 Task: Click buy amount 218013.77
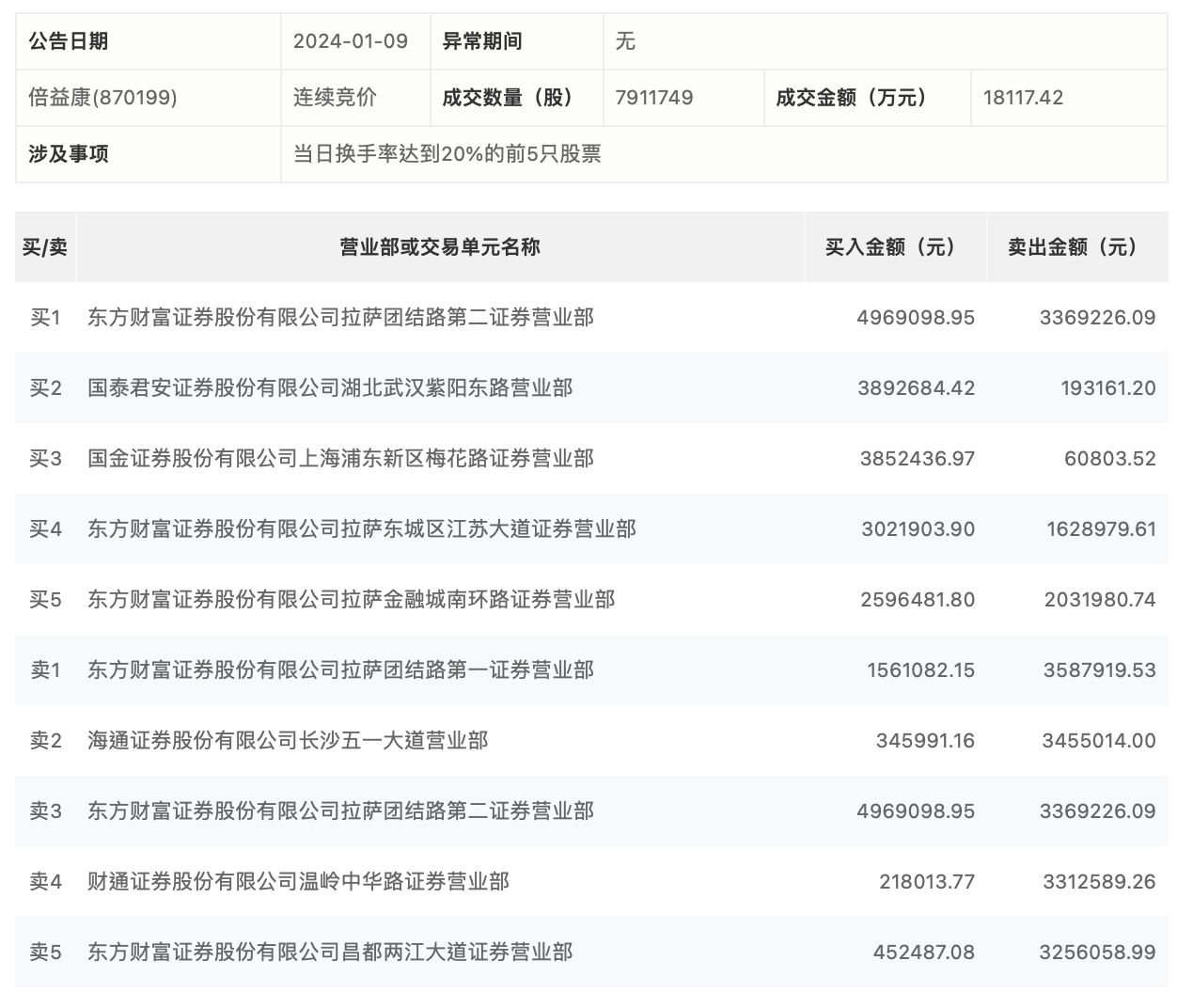(928, 882)
